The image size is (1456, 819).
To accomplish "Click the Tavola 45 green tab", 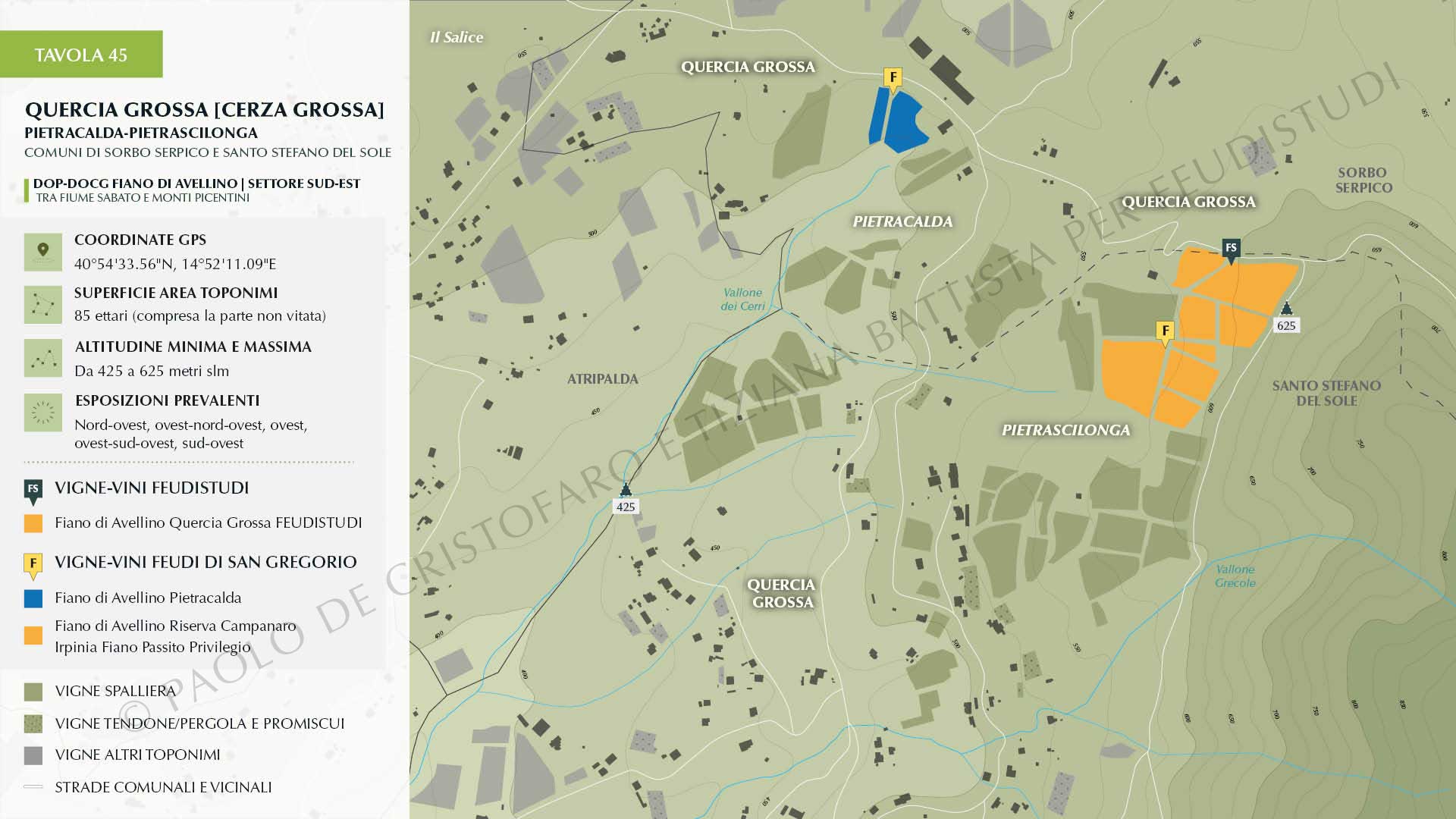I will click(x=81, y=55).
